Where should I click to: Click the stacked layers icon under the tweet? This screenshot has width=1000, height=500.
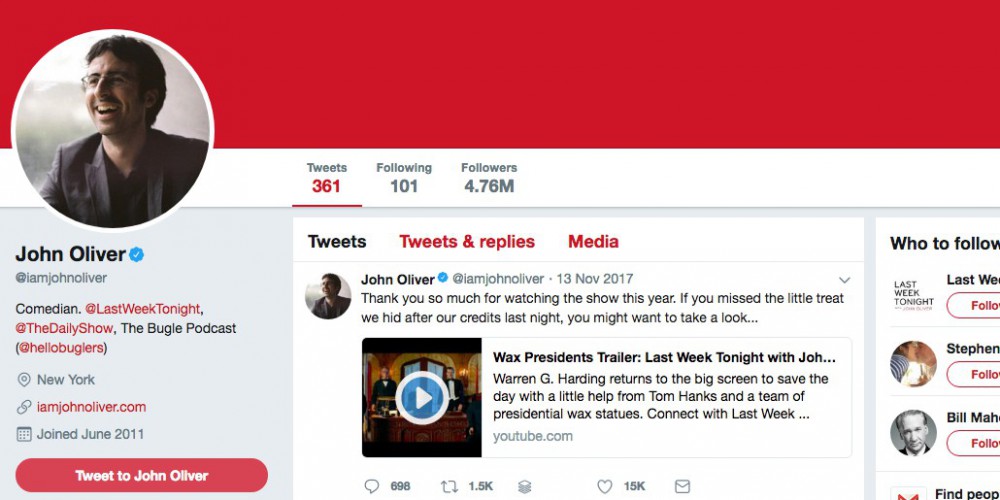click(x=525, y=487)
